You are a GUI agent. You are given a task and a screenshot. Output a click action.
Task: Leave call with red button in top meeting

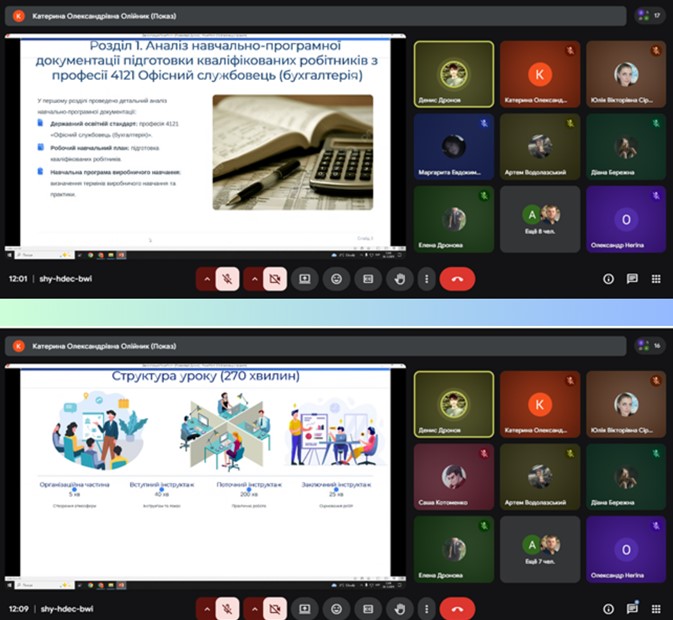click(x=458, y=280)
